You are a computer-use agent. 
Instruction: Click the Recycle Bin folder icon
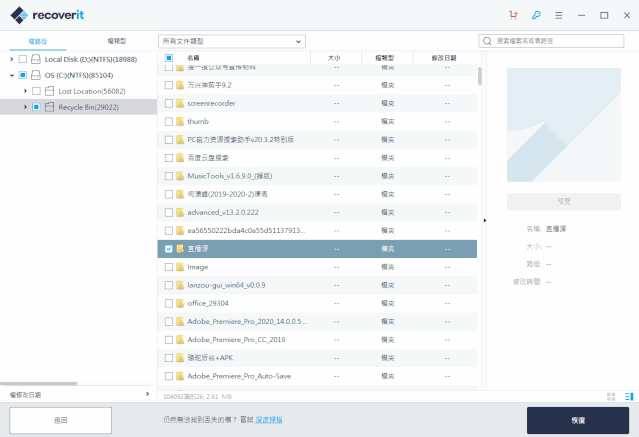tap(49, 107)
